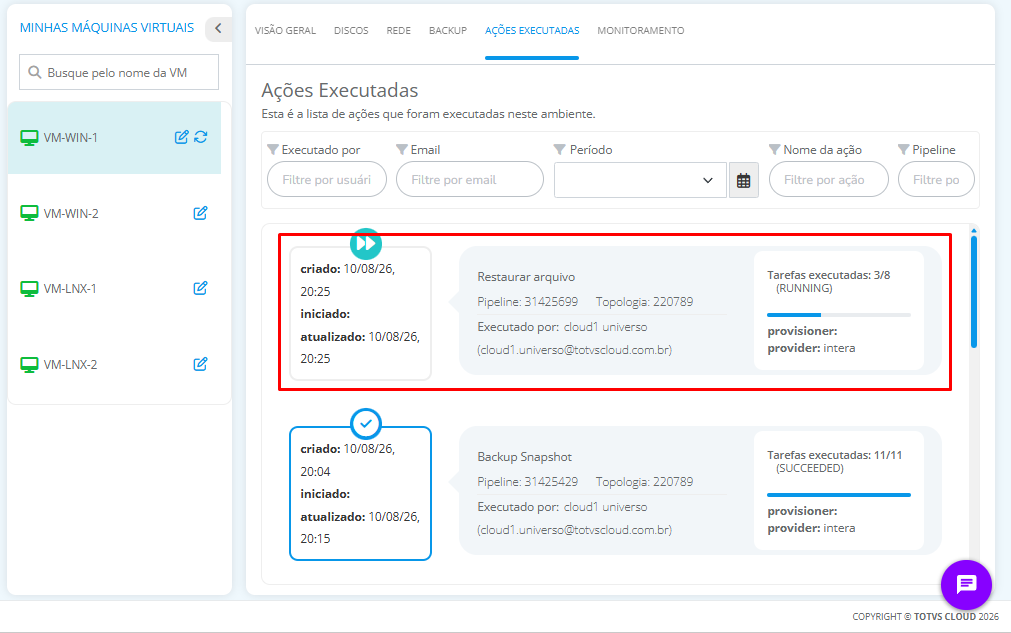The width and height of the screenshot is (1011, 633).
Task: Click the VM-LNX-1 monitor icon
Action: pyautogui.click(x=29, y=289)
